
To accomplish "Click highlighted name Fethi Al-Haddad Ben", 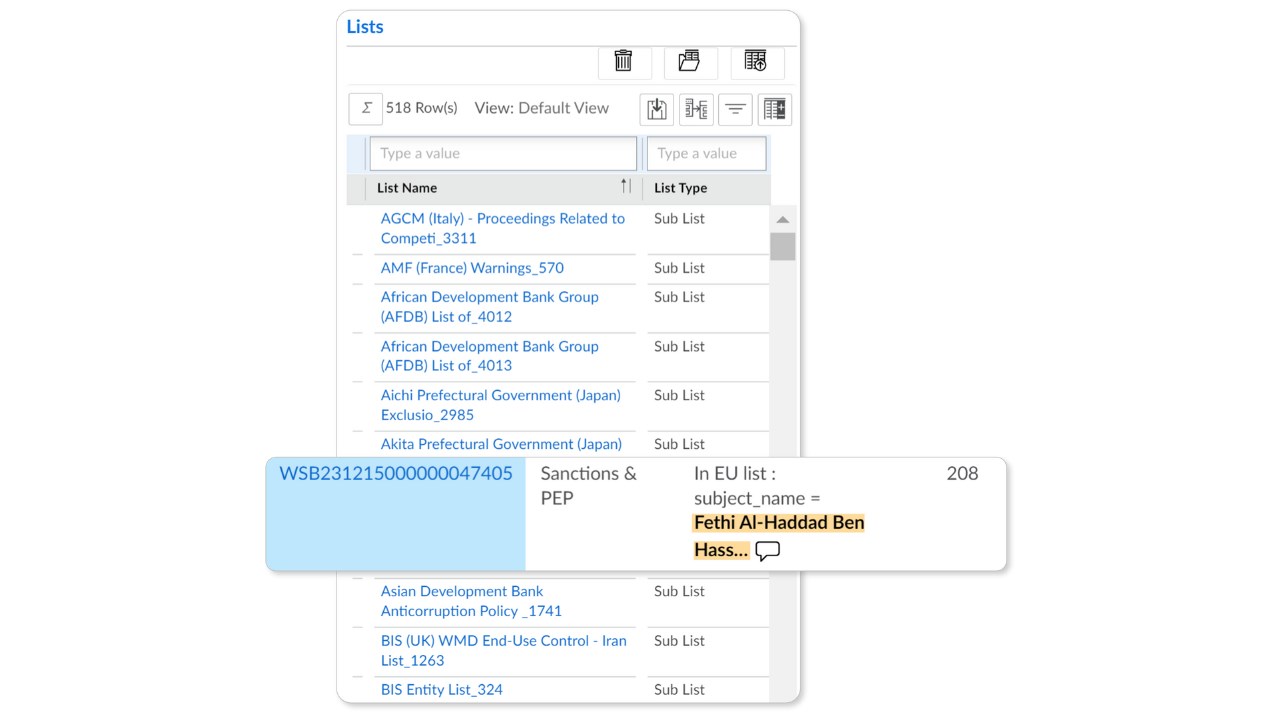I will click(779, 523).
